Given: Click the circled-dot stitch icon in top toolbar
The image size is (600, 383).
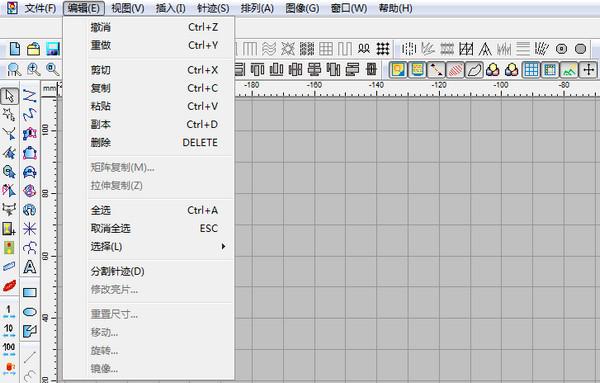Looking at the screenshot, I should [x=561, y=49].
